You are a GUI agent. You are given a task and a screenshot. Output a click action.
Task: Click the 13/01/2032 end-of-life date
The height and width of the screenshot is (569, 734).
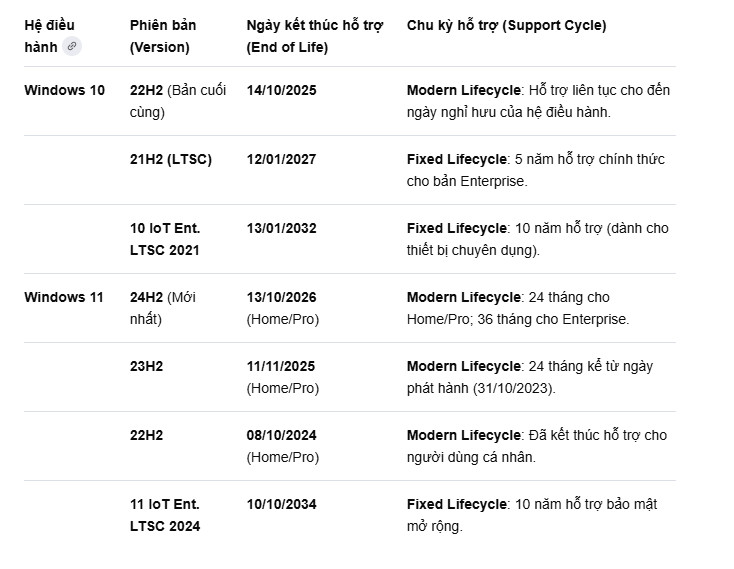point(281,228)
